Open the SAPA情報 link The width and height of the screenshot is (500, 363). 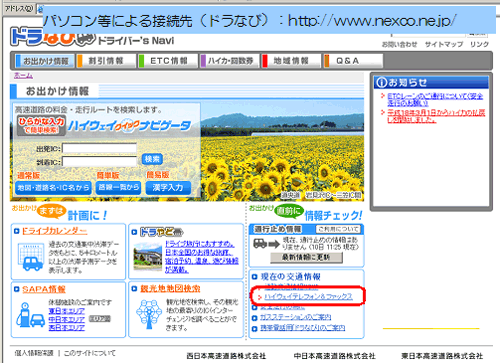44,289
